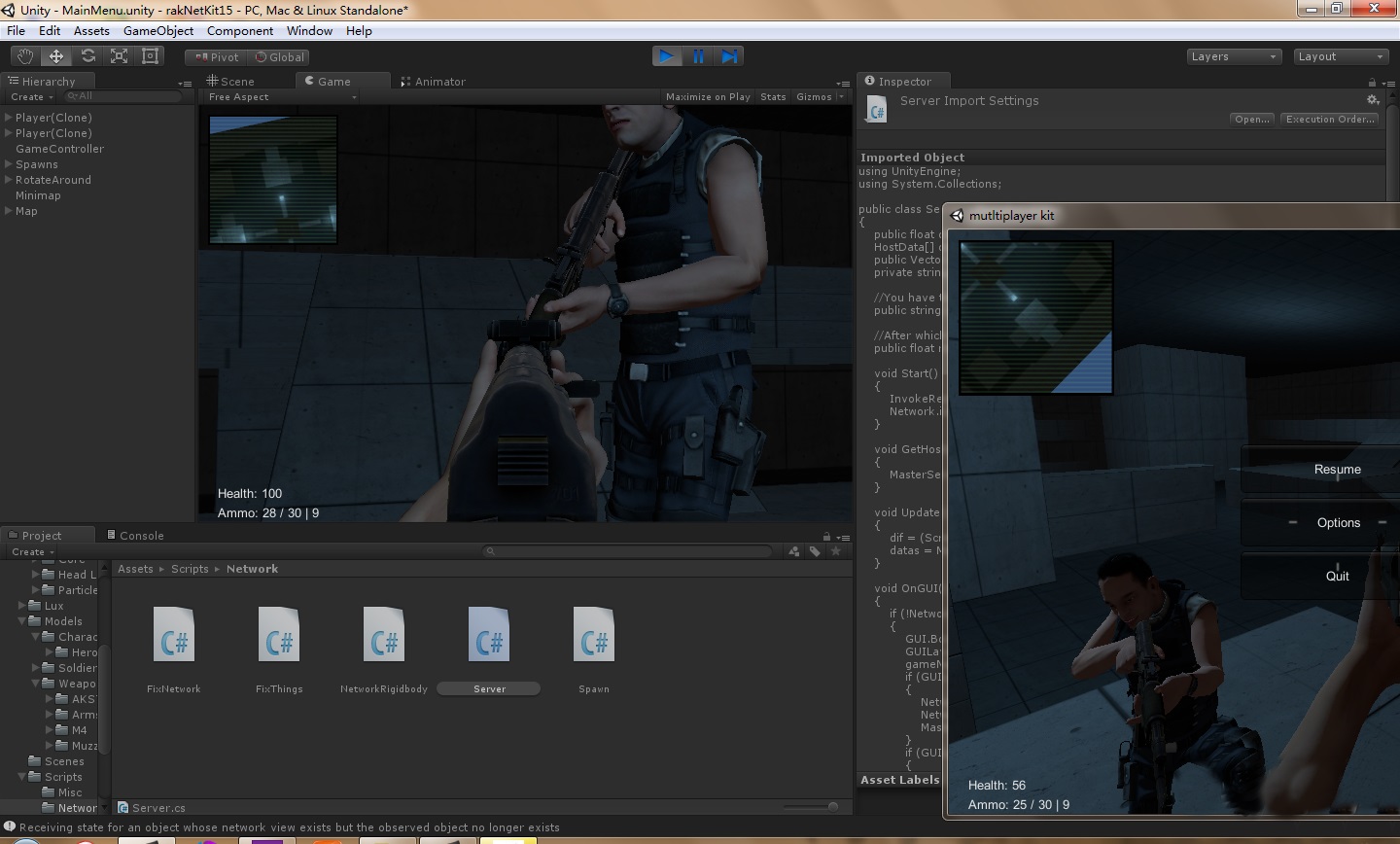Select the FixThings script icon
This screenshot has width=1400, height=844.
point(279,634)
